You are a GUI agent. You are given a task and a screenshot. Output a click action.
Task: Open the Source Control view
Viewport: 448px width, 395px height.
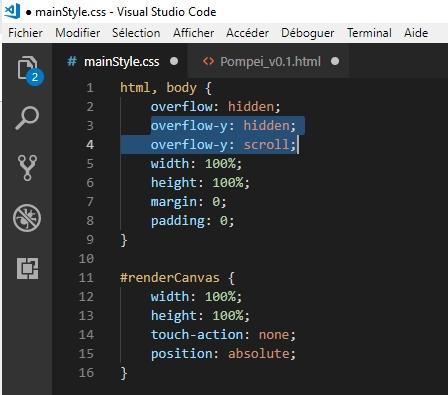click(x=27, y=167)
